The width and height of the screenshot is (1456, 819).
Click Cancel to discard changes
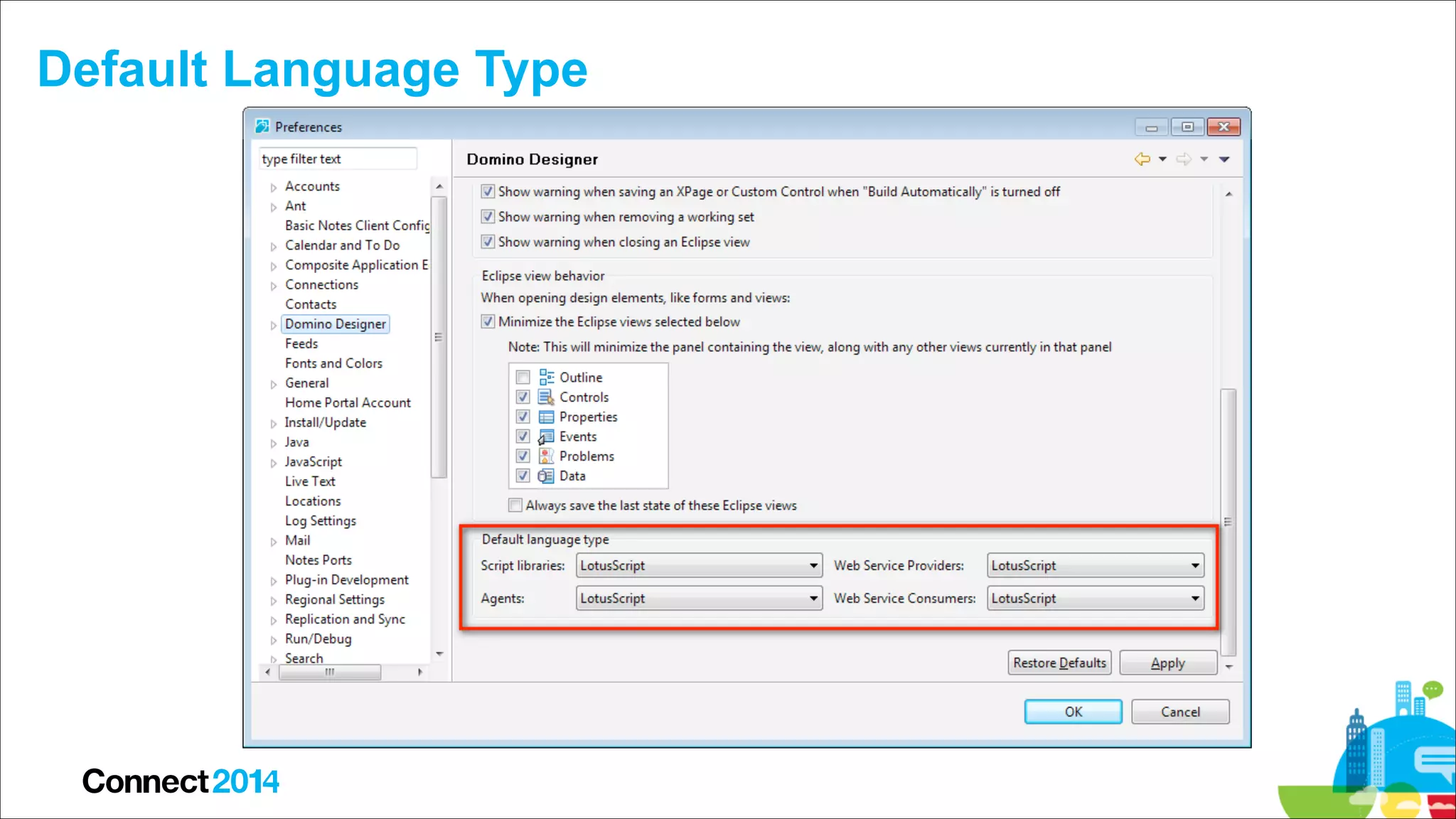click(1180, 712)
